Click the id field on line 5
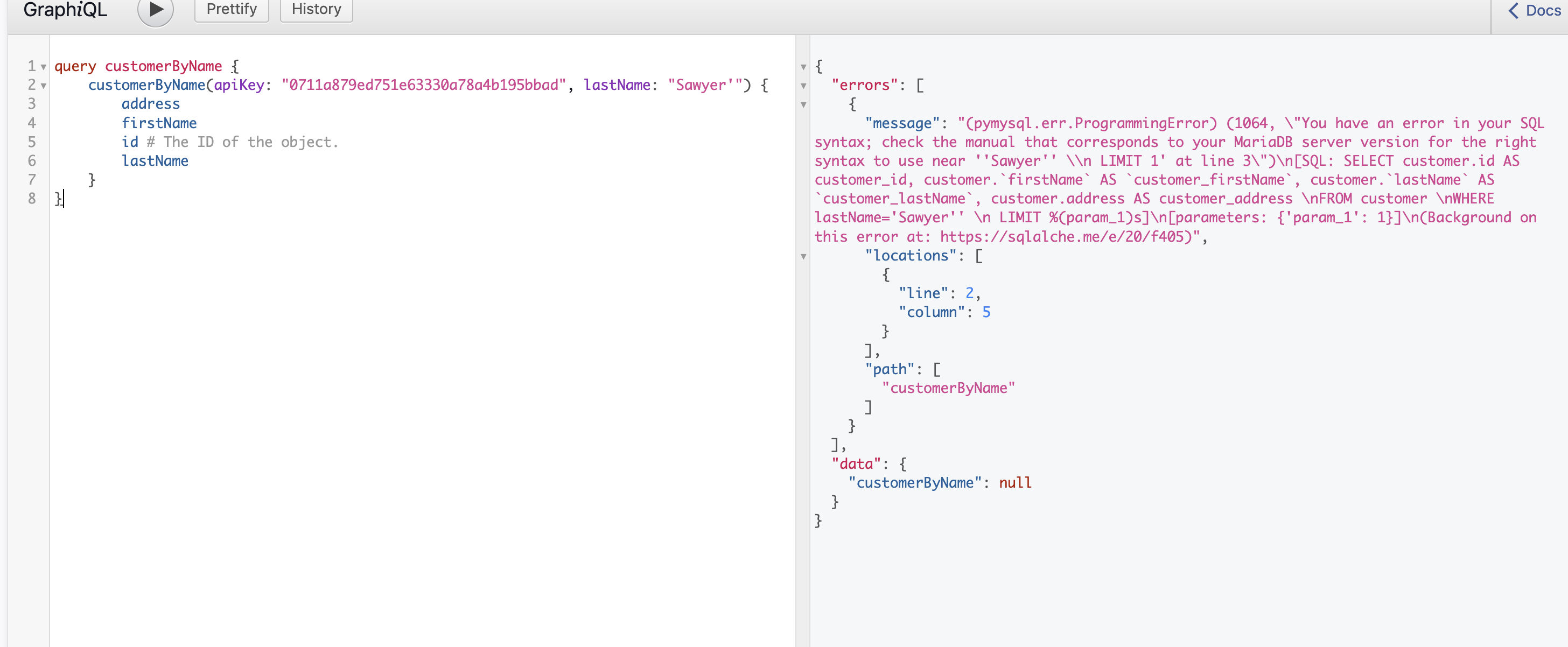 pyautogui.click(x=130, y=142)
